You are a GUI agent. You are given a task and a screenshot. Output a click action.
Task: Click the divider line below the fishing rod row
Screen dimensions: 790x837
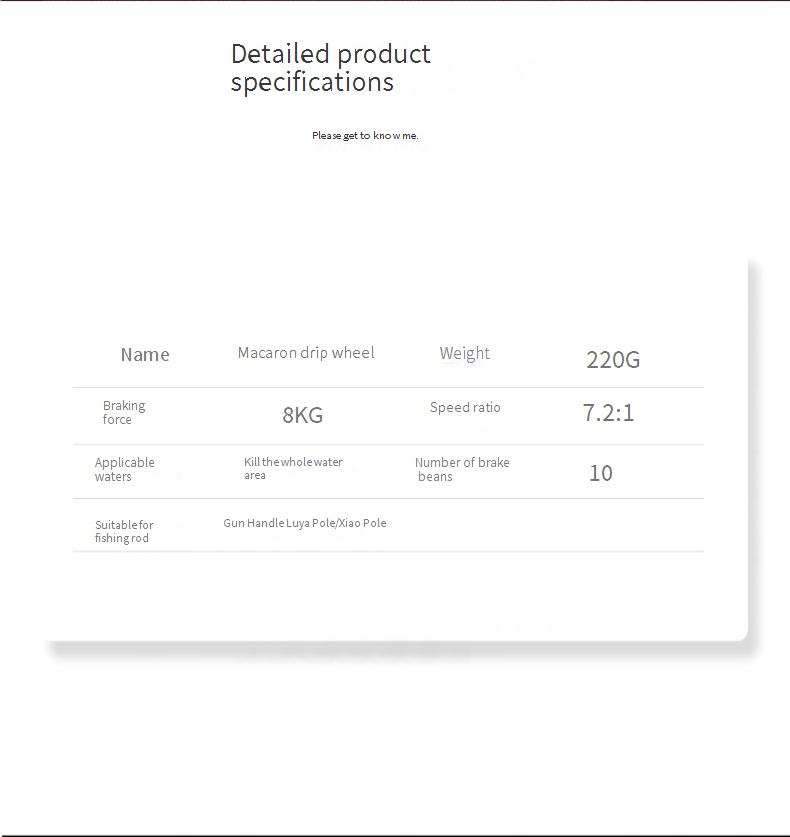coord(388,551)
